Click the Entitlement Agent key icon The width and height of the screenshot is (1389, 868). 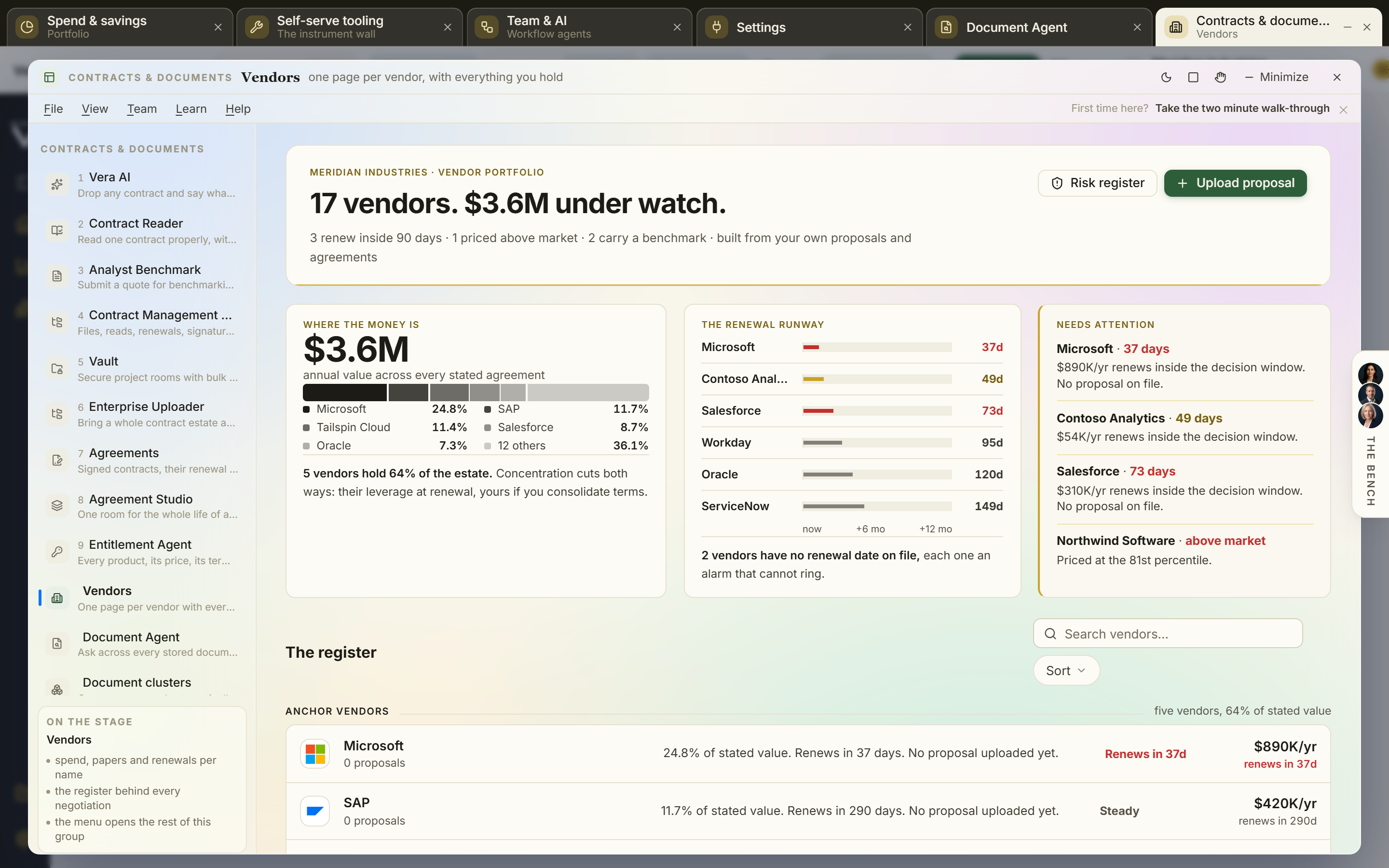[x=57, y=552]
